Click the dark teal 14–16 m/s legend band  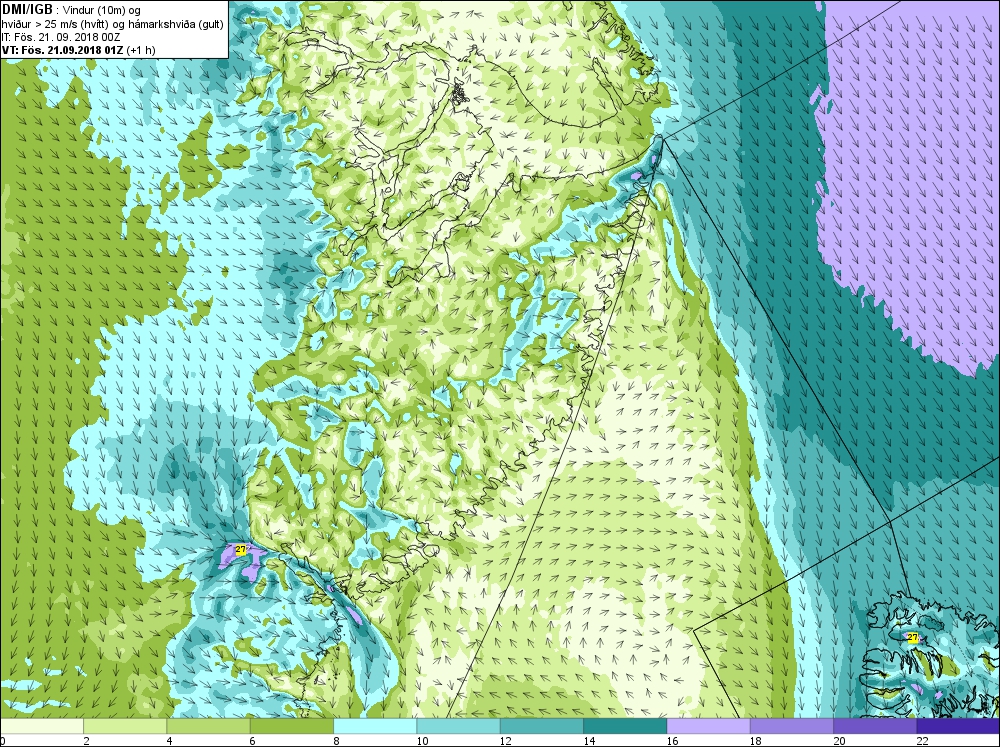(625, 727)
